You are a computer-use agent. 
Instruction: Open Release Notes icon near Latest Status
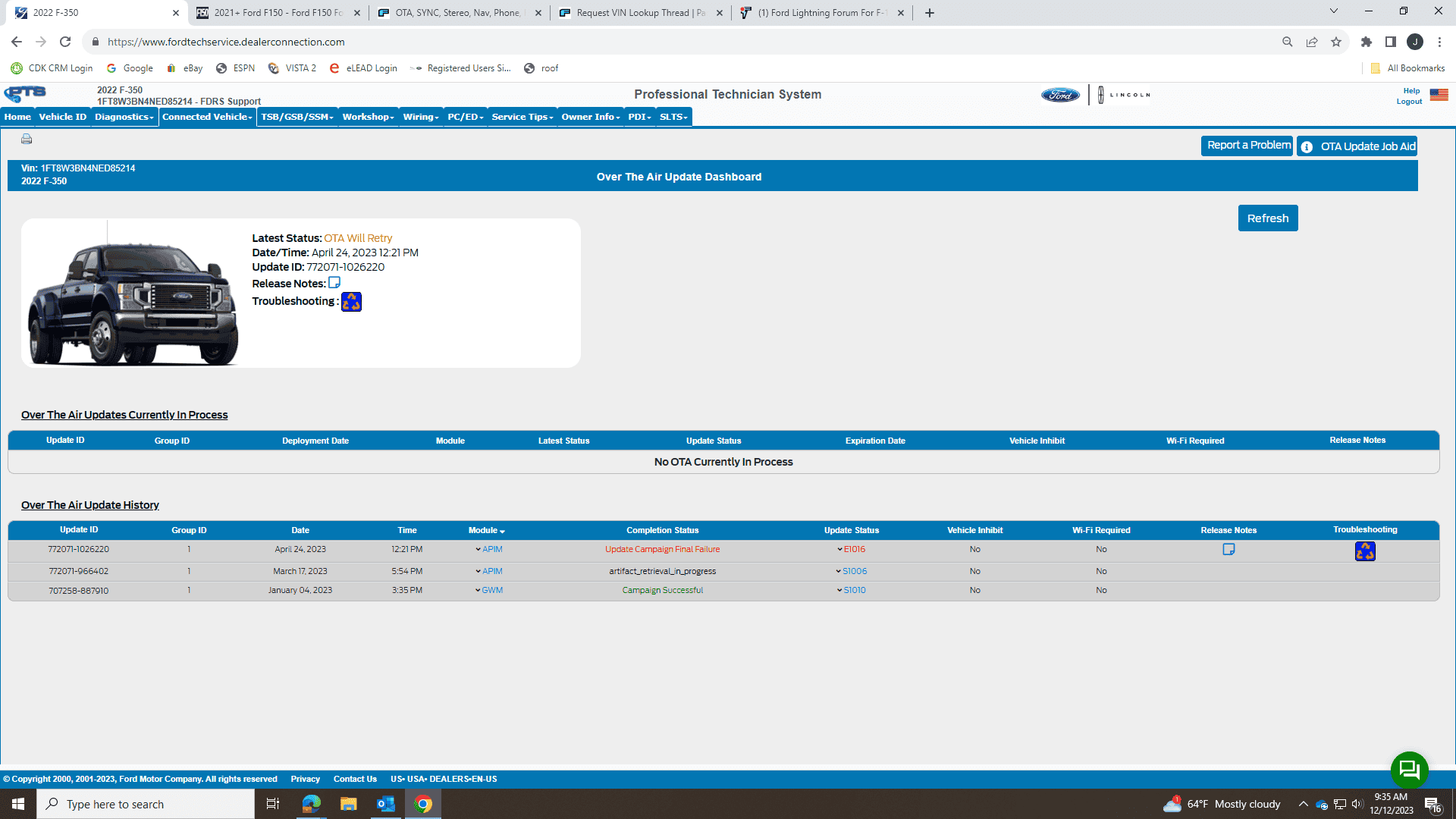tap(334, 283)
